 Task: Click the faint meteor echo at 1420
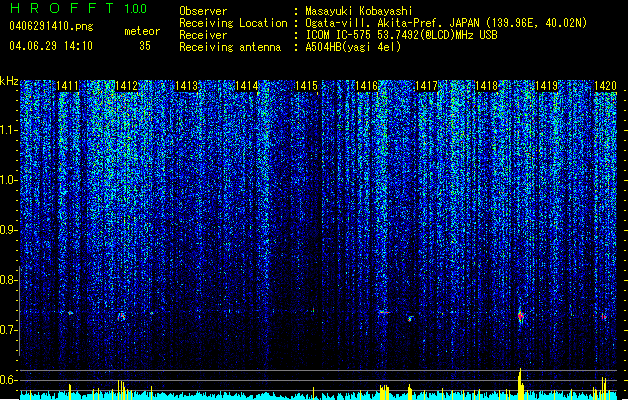(604, 317)
